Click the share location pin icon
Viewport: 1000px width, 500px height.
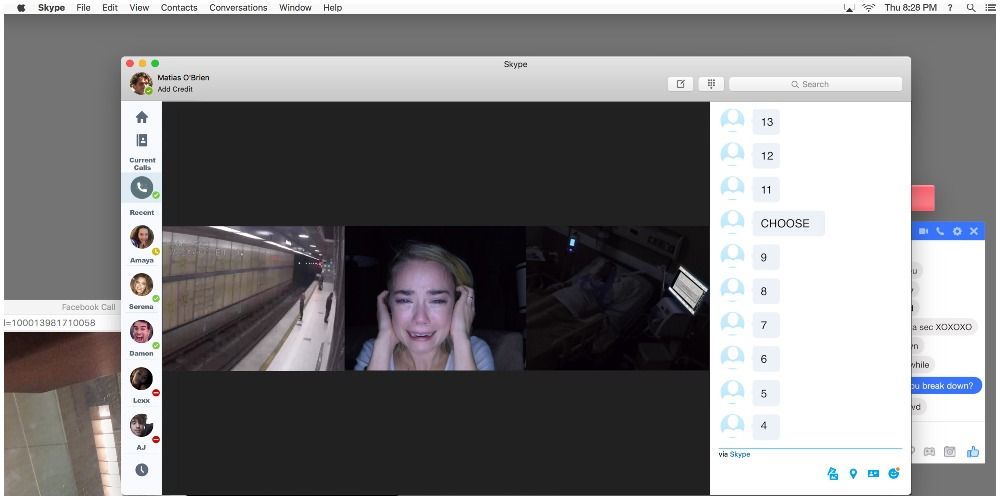click(853, 473)
